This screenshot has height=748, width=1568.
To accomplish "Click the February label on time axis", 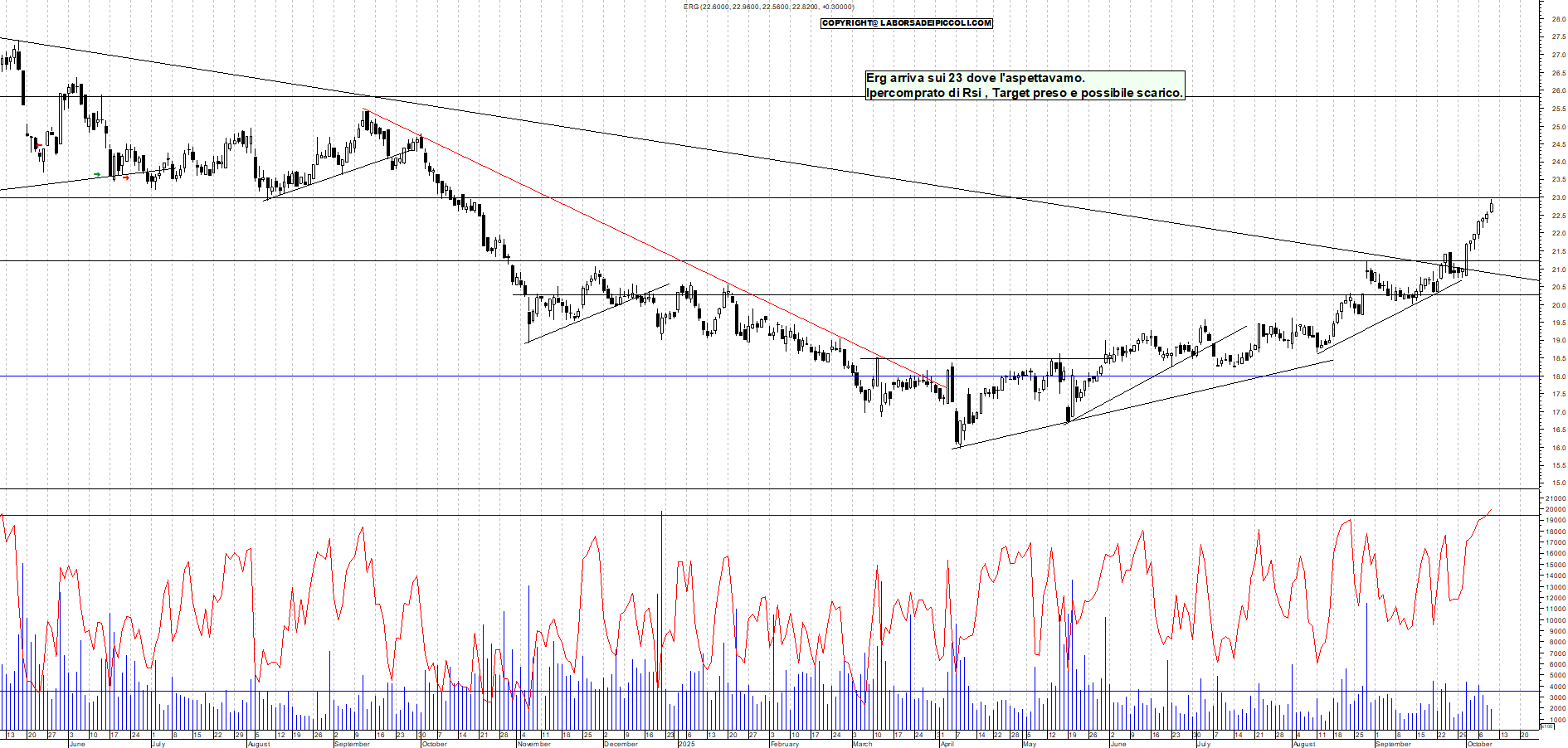I will click(784, 744).
